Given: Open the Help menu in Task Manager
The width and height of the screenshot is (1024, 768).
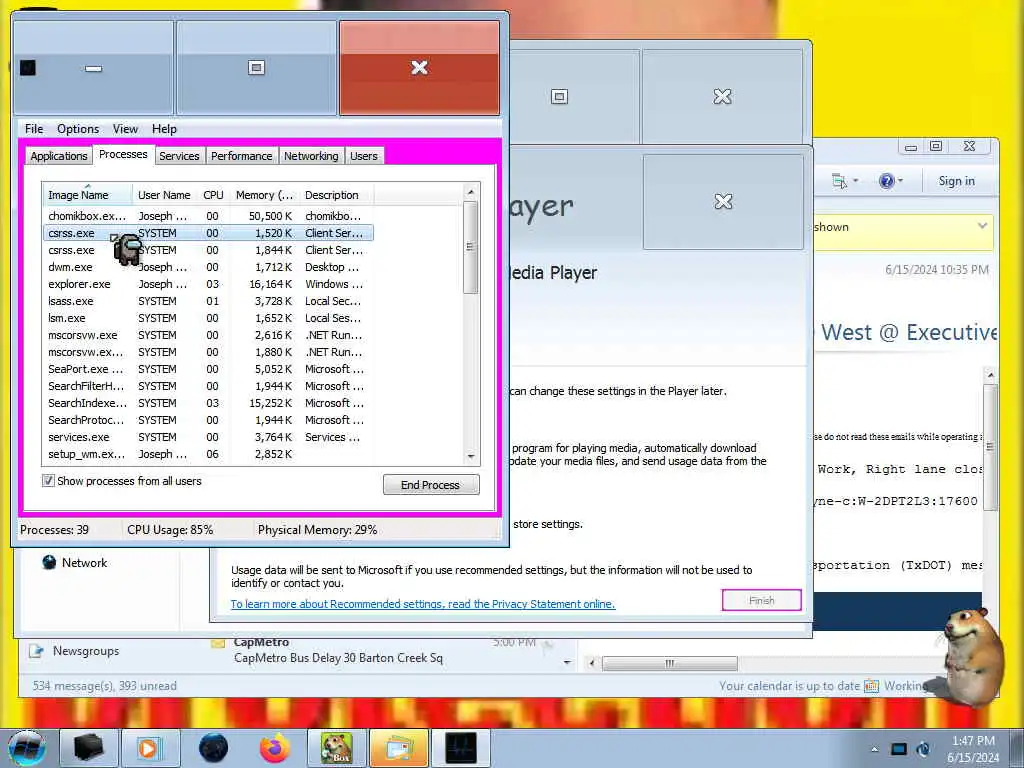Looking at the screenshot, I should click(164, 129).
